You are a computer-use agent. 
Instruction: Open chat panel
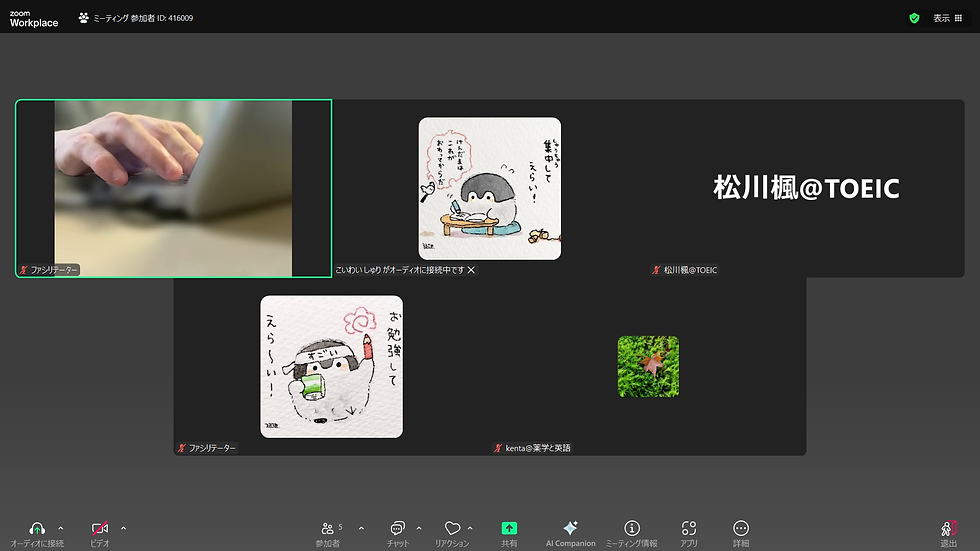pyautogui.click(x=398, y=534)
